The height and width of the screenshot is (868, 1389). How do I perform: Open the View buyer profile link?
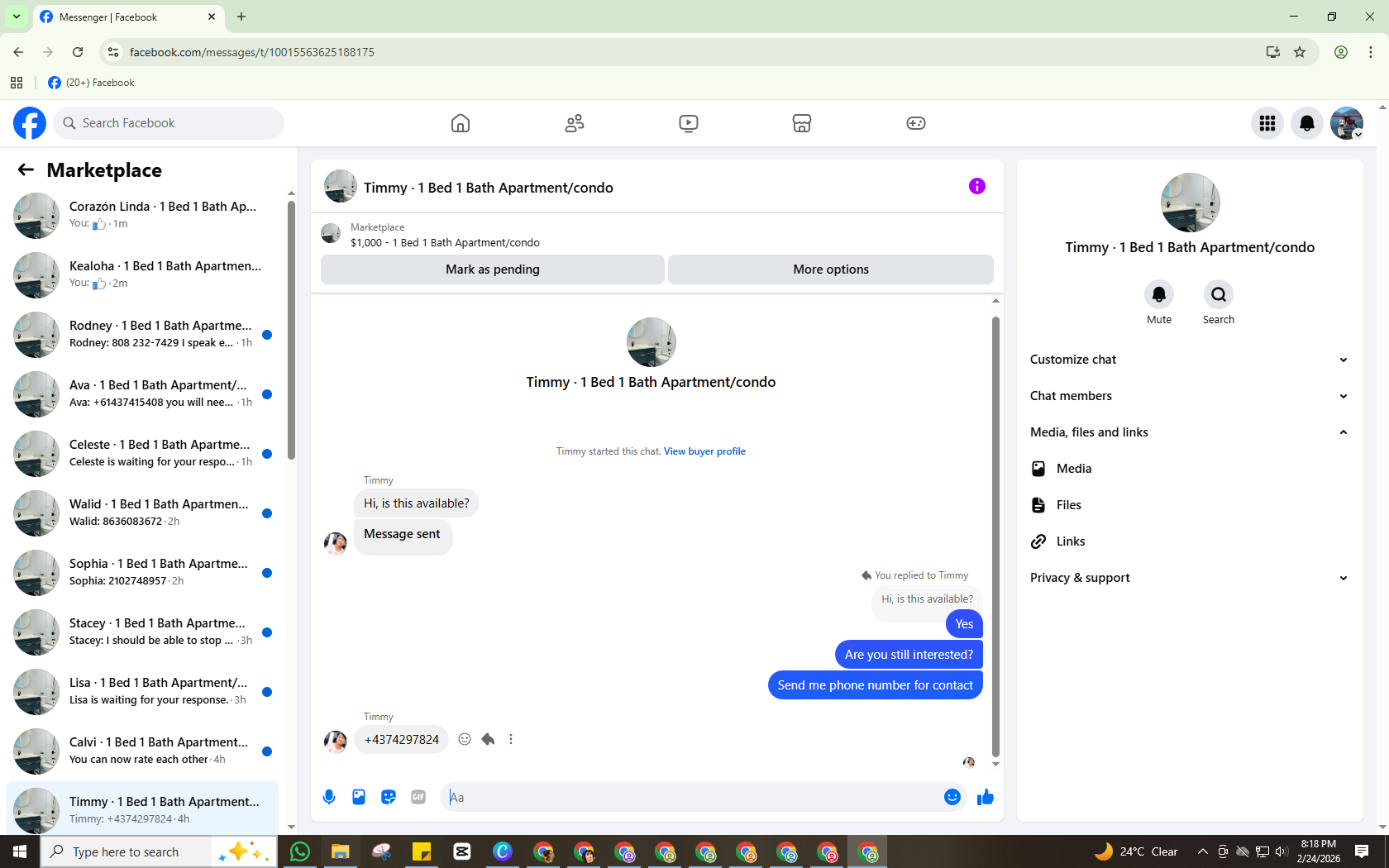click(704, 451)
